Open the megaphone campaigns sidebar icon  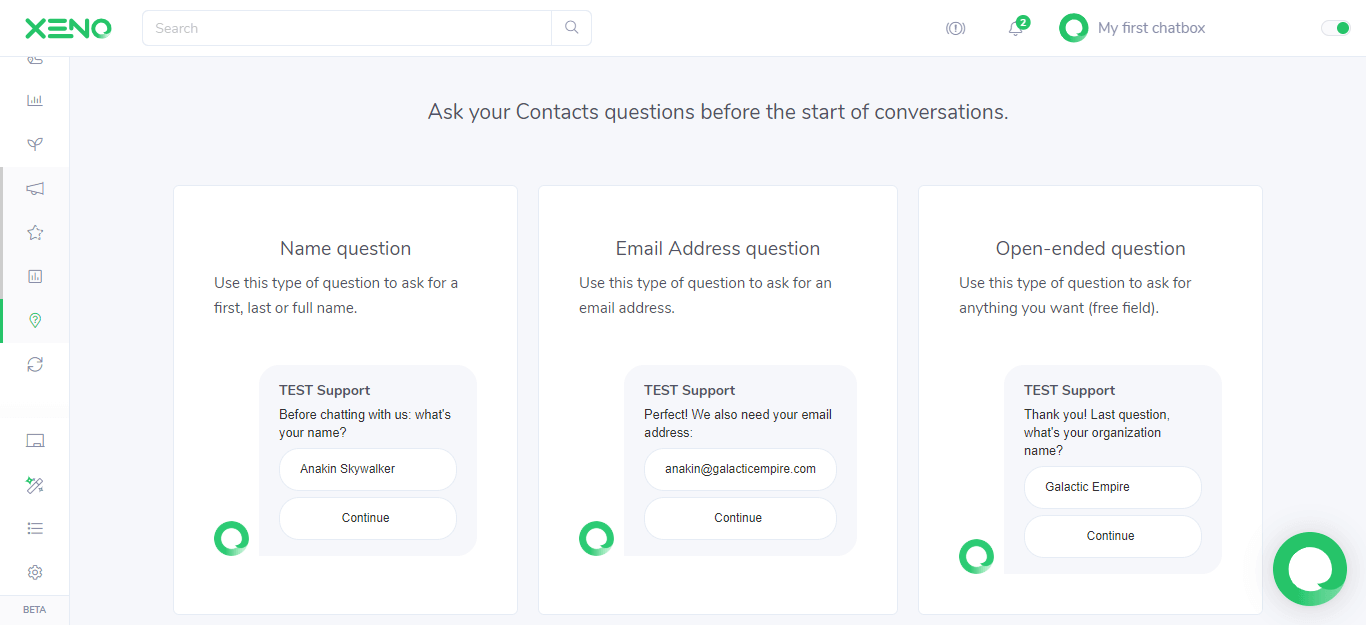(x=35, y=189)
